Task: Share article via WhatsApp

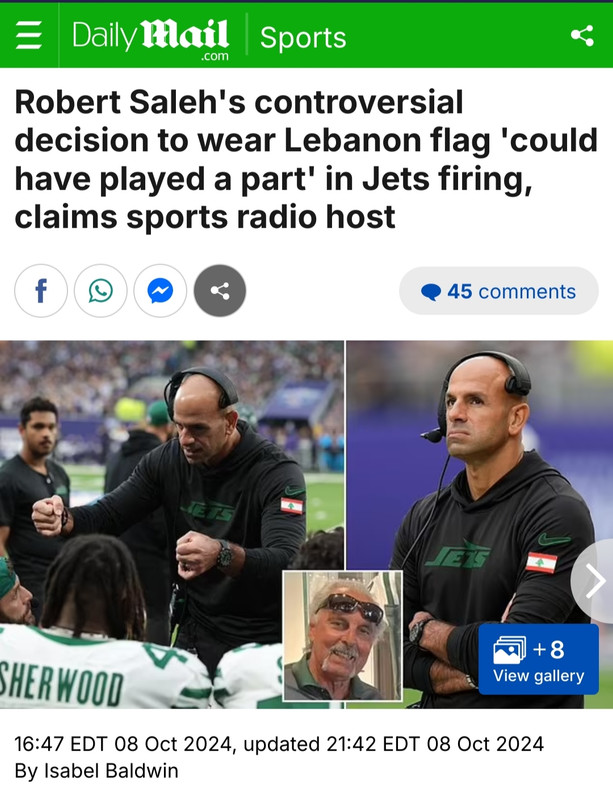Action: tap(101, 291)
